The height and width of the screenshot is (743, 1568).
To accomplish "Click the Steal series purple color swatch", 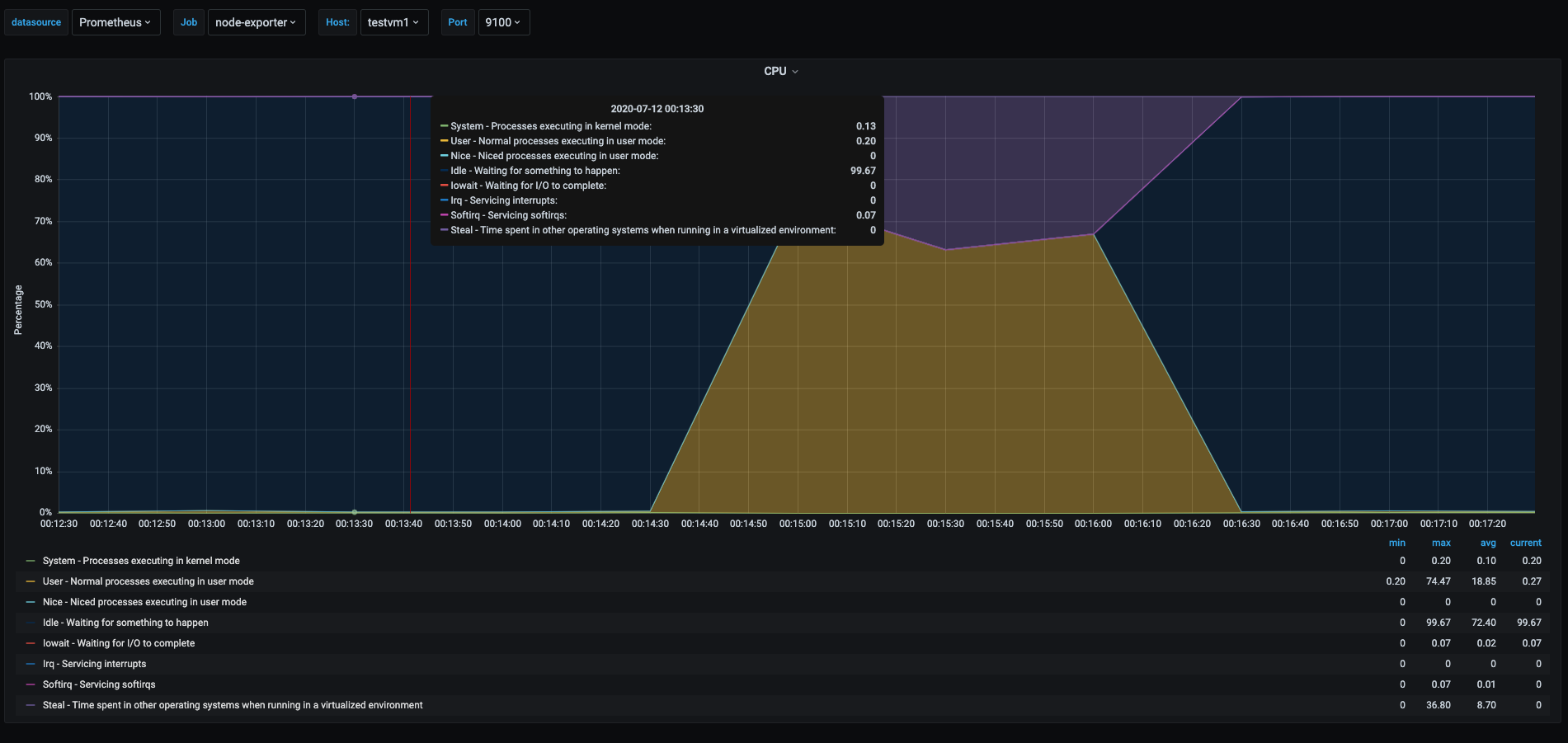I will [x=31, y=705].
